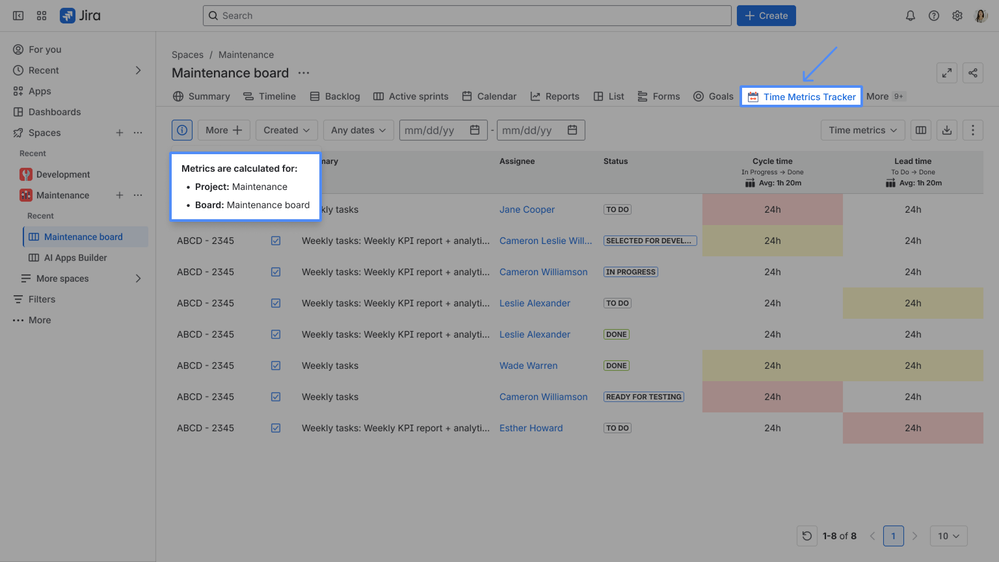This screenshot has height=562, width=999.
Task: Click the Search field
Action: point(466,15)
